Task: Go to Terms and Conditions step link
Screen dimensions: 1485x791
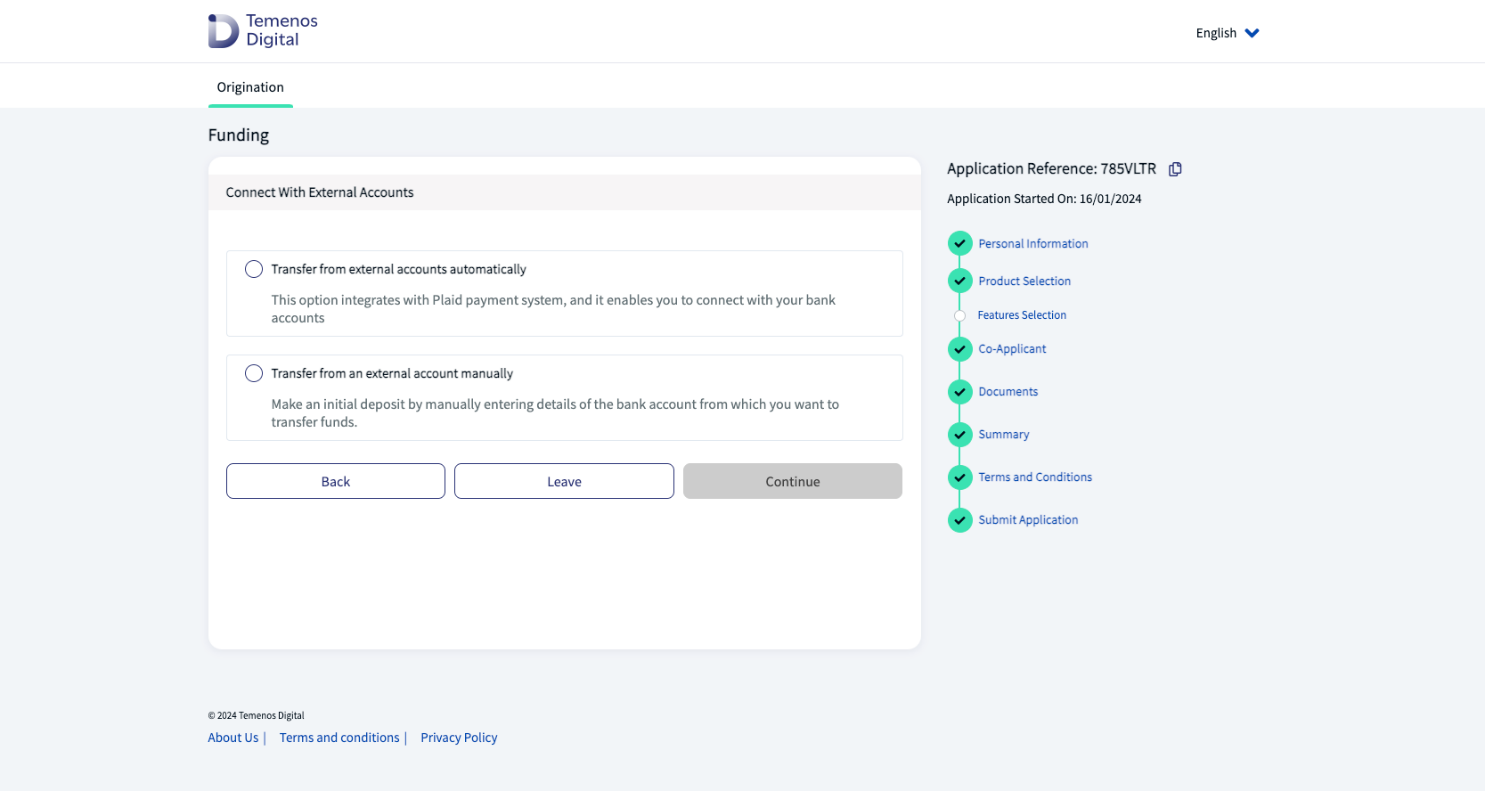Action: coord(1035,477)
